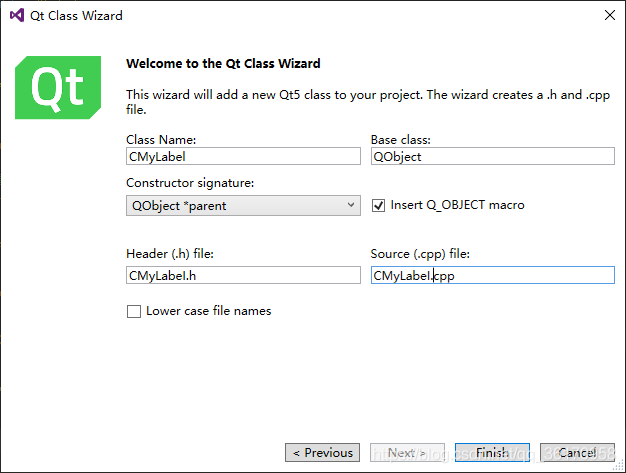Screen dimensions: 626x473
Task: Click the Source (.cpp) file label
Action: (420, 254)
